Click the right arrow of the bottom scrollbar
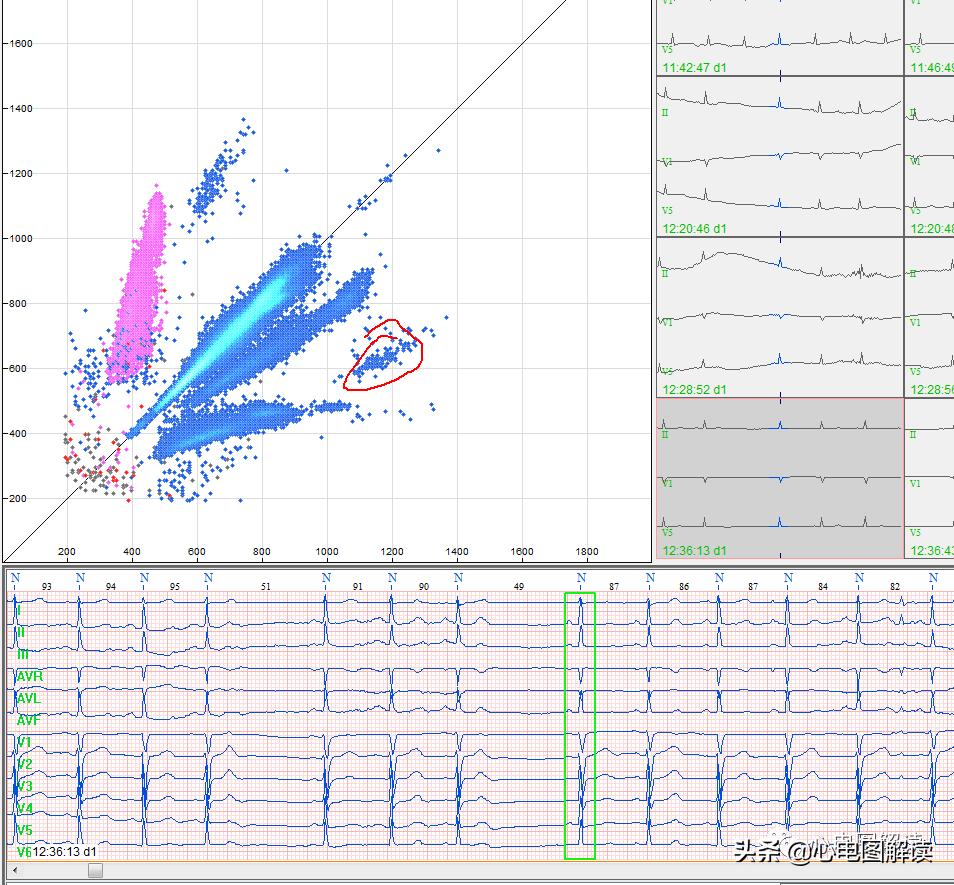This screenshot has height=885, width=954. pyautogui.click(x=946, y=871)
